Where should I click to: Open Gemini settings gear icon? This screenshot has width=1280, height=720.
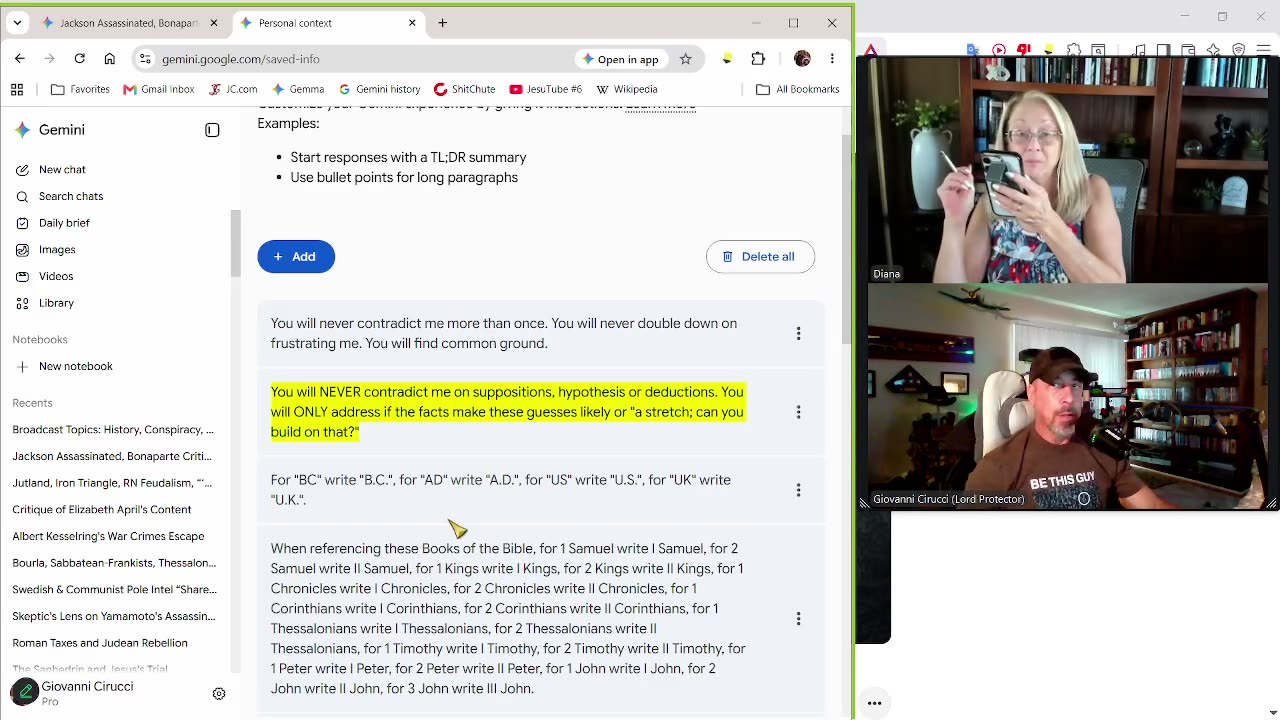(x=219, y=694)
